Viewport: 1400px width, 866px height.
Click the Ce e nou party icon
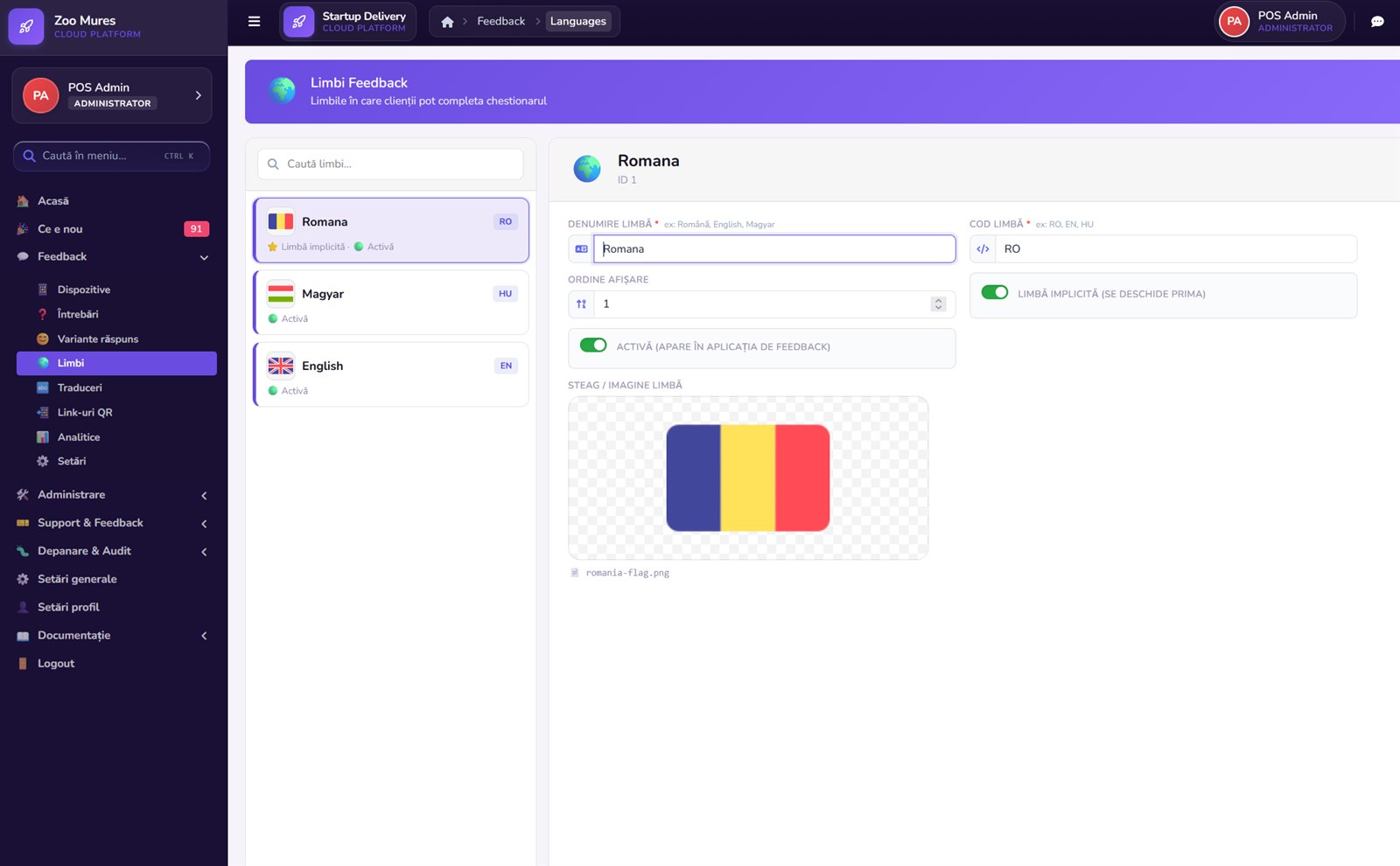pyautogui.click(x=23, y=229)
